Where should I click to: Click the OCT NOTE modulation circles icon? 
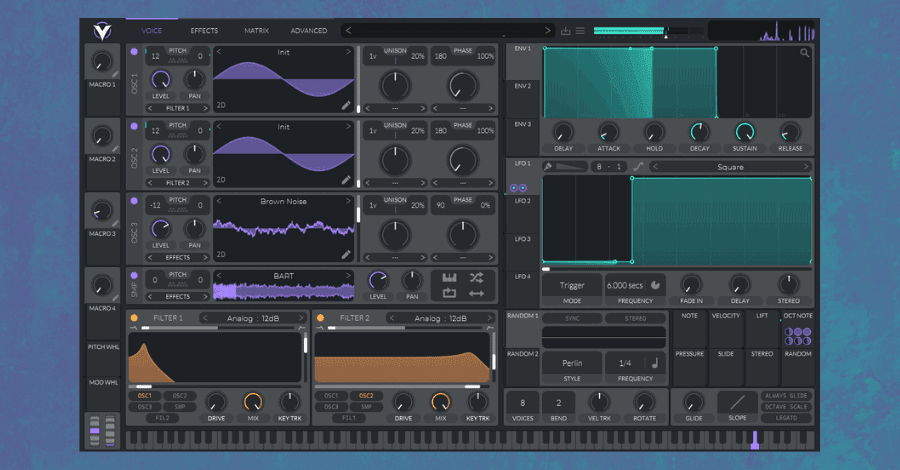coord(798,336)
